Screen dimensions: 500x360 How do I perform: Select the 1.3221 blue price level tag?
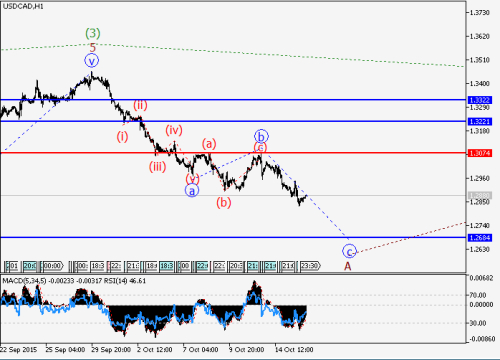tap(480, 121)
